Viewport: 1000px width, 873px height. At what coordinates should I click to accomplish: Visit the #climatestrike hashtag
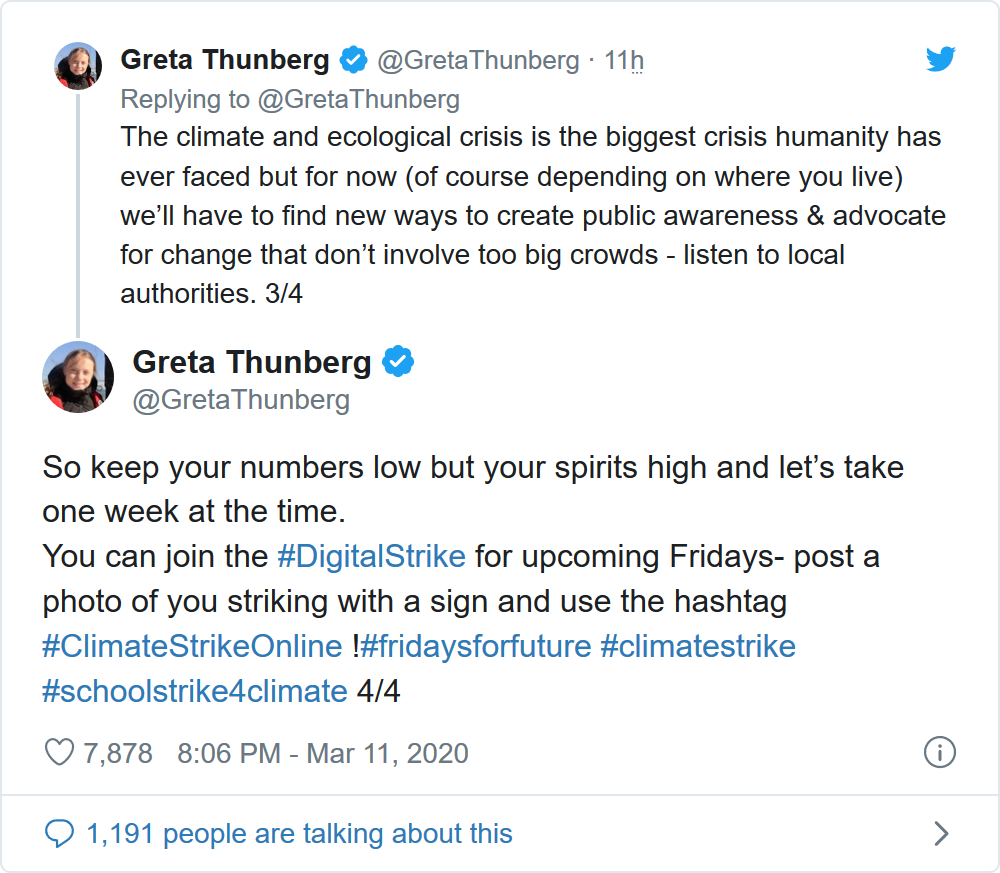[x=698, y=646]
